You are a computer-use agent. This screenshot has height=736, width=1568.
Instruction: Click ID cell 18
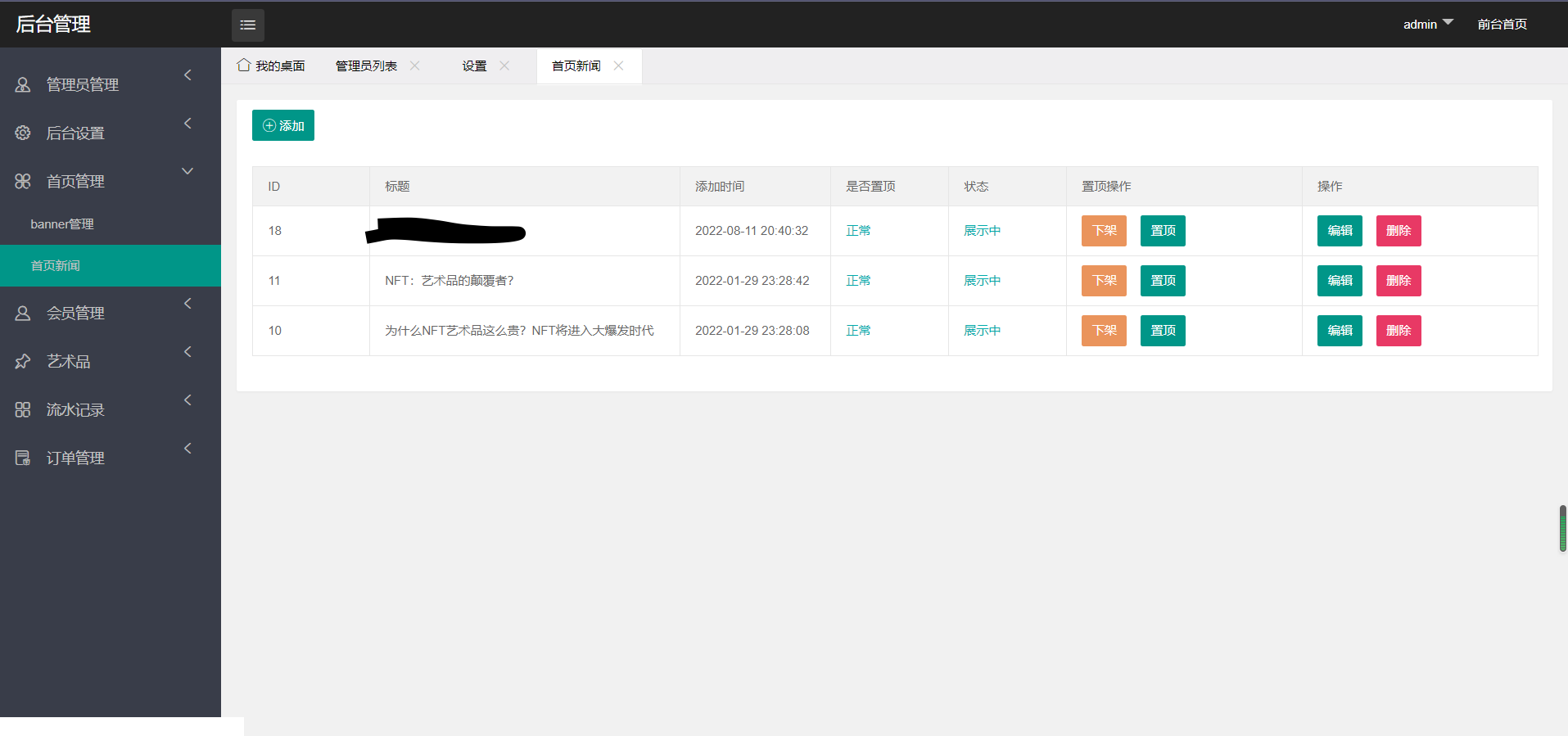(x=275, y=231)
